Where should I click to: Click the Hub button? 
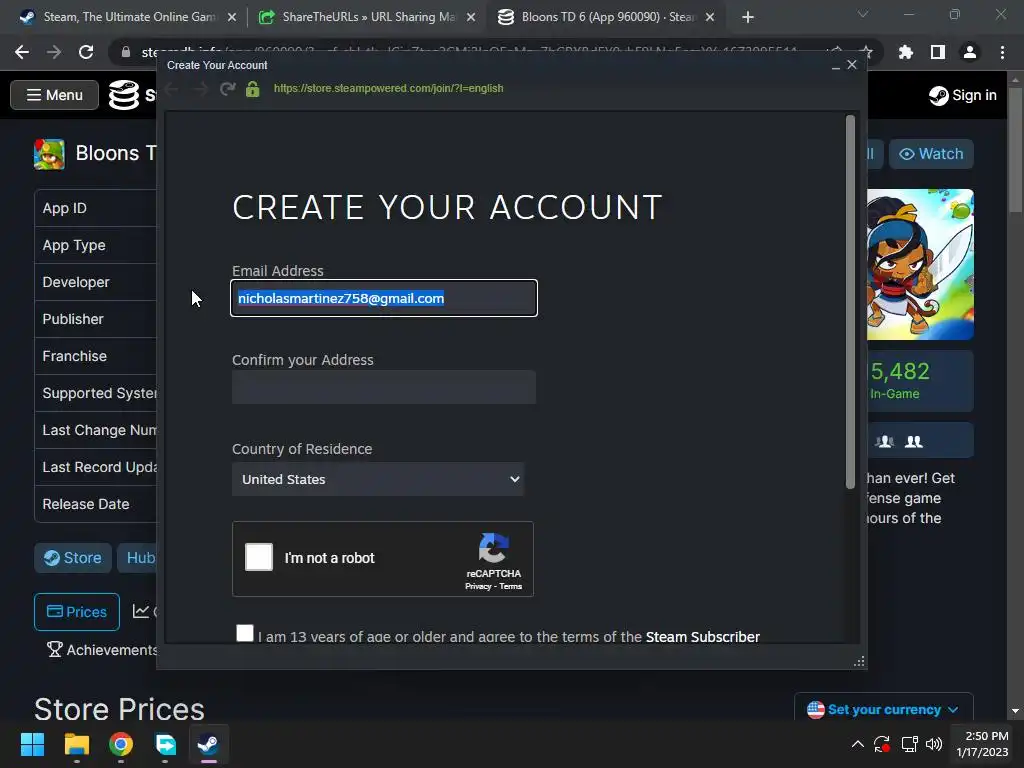pos(137,558)
